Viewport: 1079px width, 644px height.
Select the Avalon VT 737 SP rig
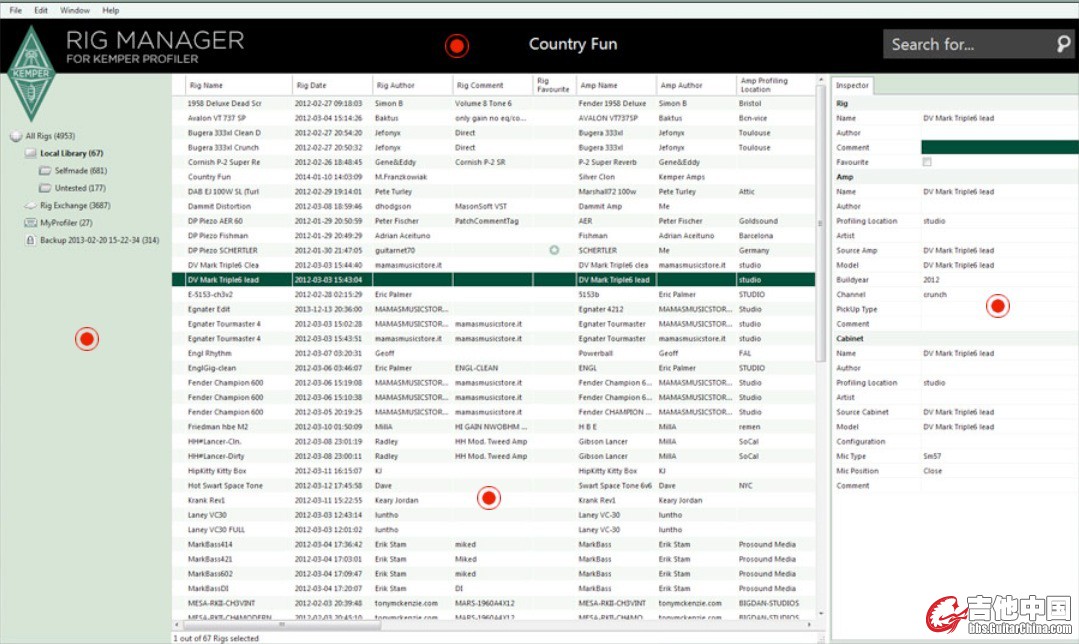pyautogui.click(x=493, y=118)
